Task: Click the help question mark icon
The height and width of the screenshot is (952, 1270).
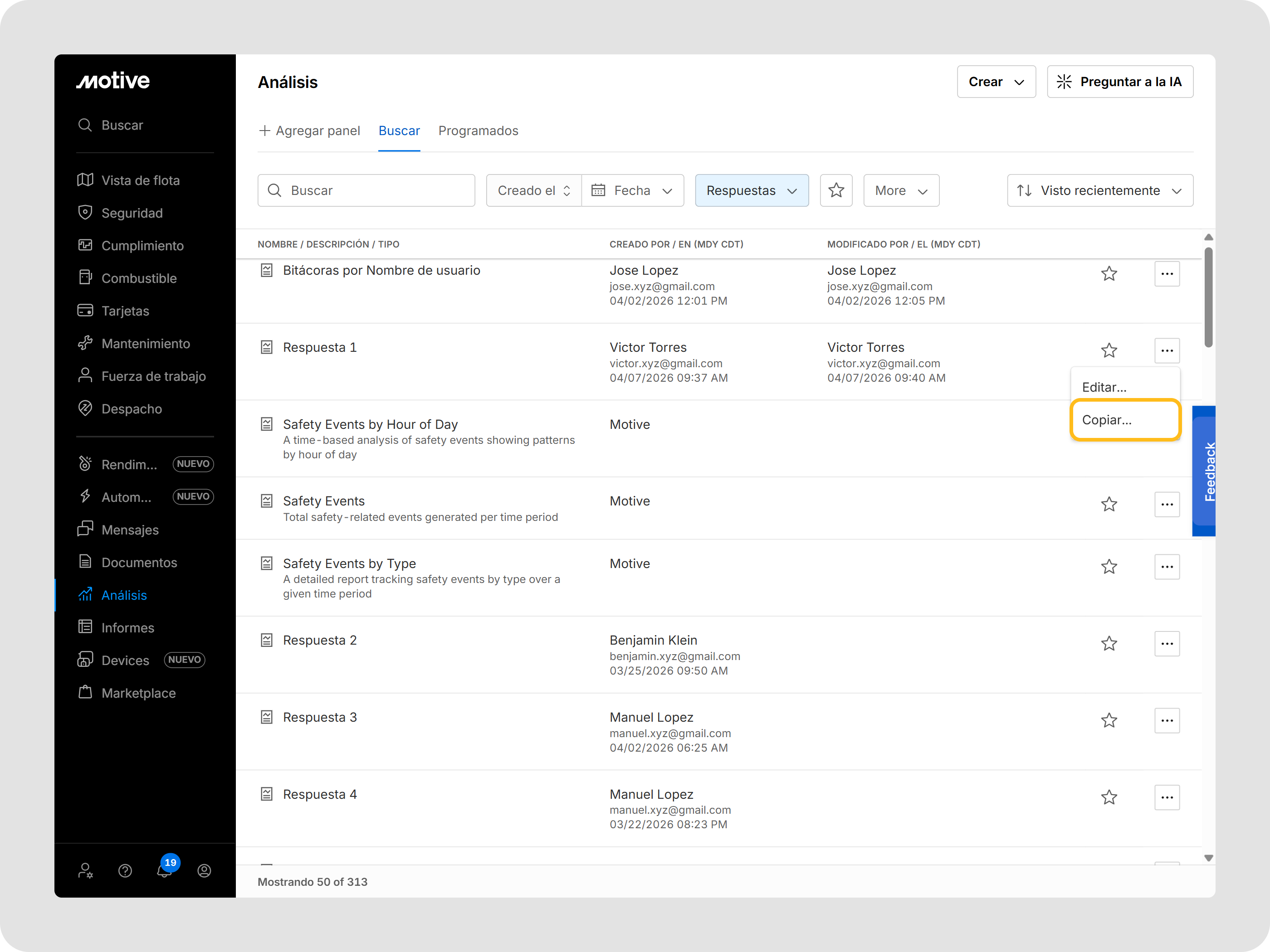Action: tap(125, 870)
